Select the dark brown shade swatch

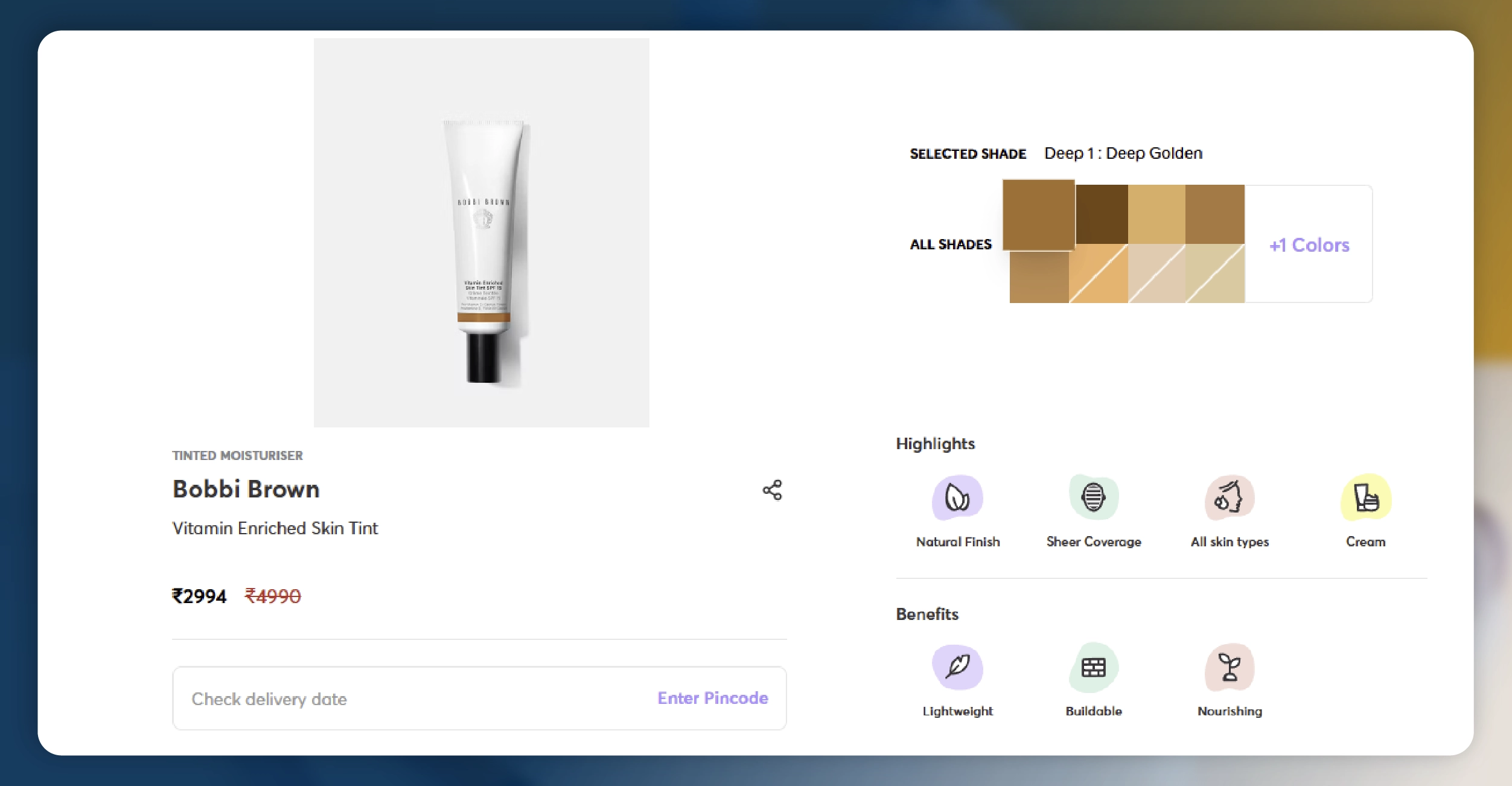tap(1102, 214)
